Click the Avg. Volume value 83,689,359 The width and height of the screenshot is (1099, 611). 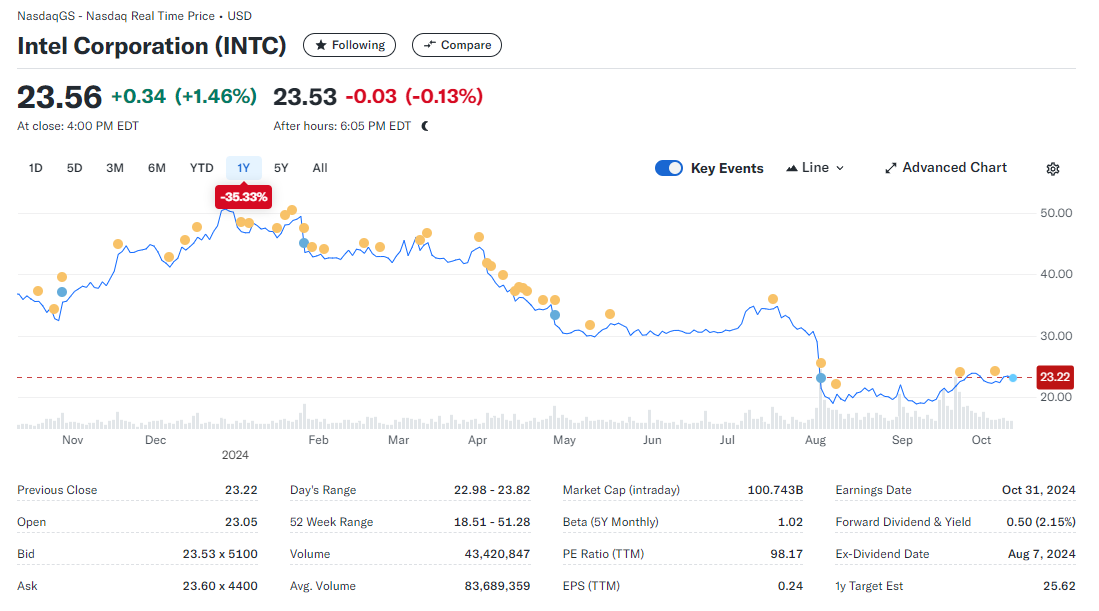tap(497, 586)
